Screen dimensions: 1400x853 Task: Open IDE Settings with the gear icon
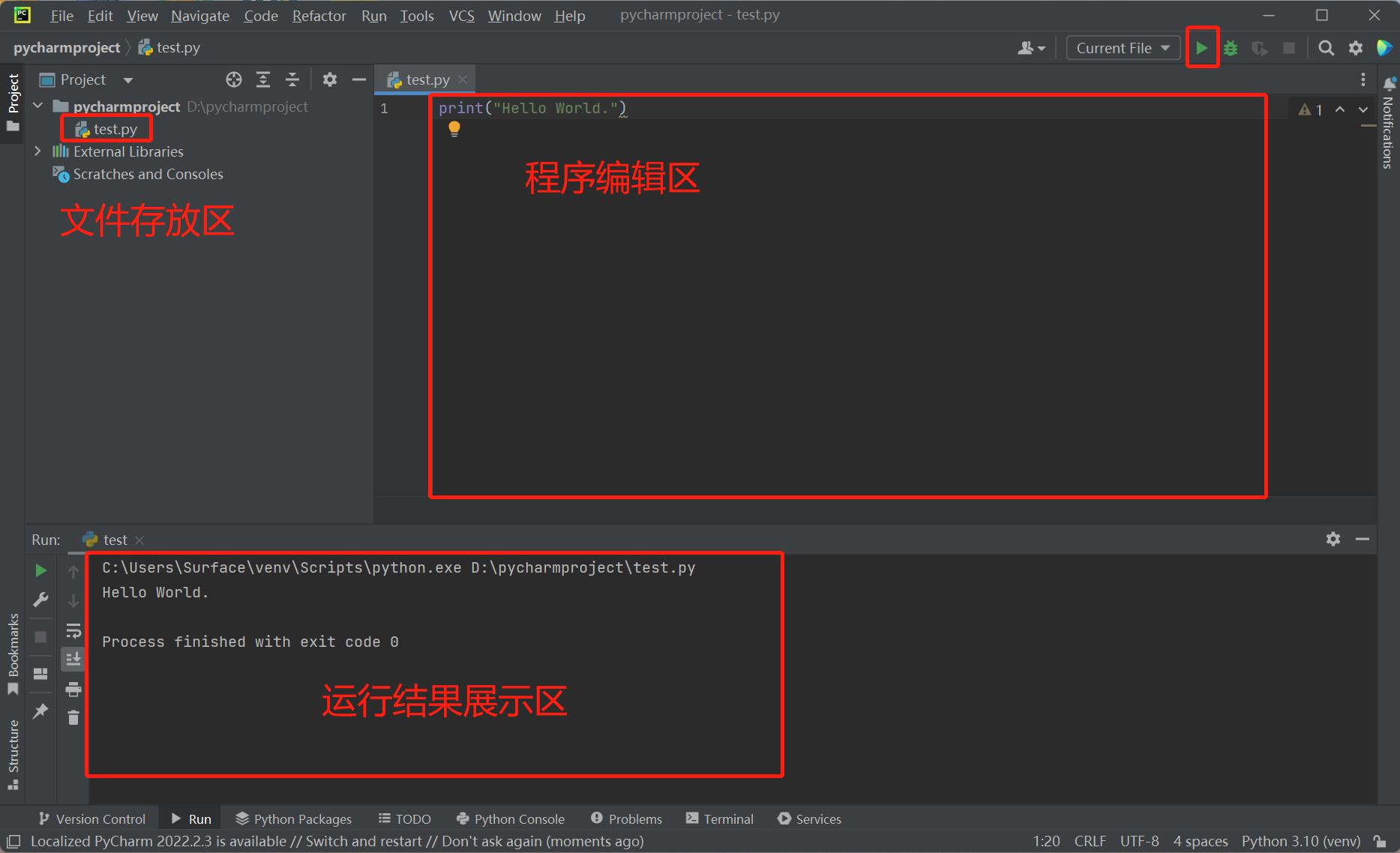1355,47
